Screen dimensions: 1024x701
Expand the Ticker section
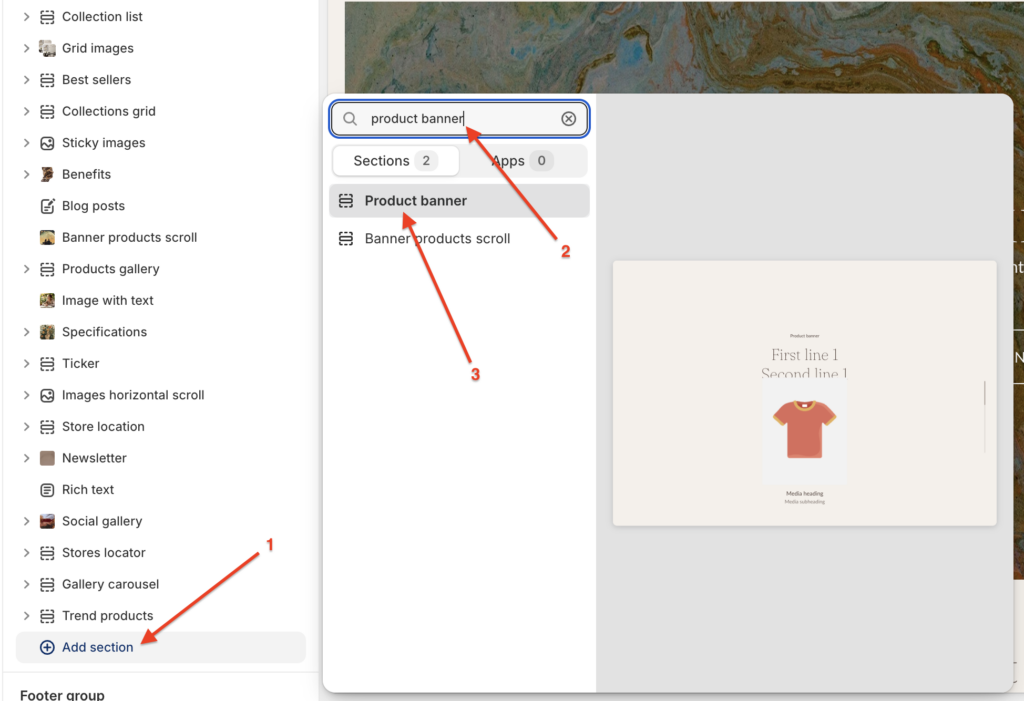pyautogui.click(x=26, y=364)
